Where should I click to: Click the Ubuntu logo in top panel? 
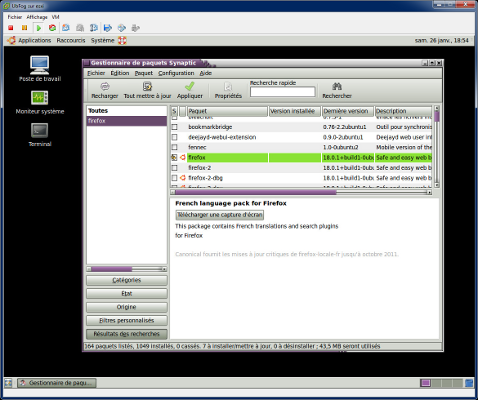click(x=12, y=40)
